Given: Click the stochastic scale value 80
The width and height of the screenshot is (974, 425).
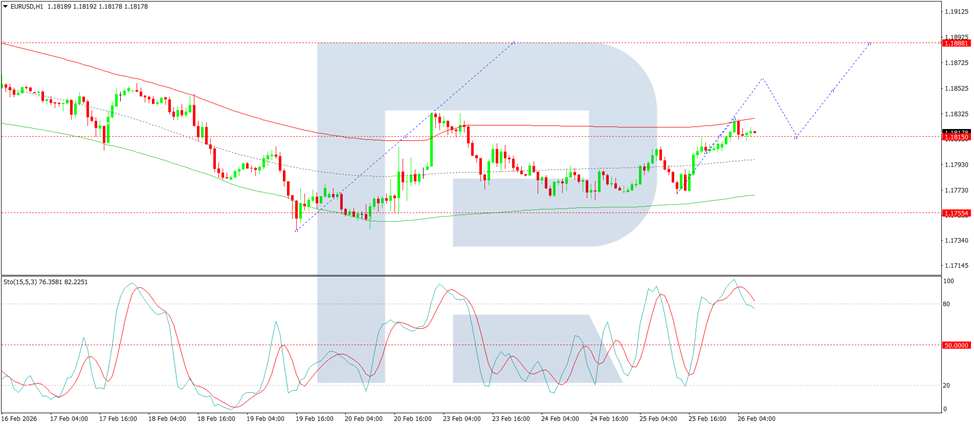Looking at the screenshot, I should coord(947,304).
